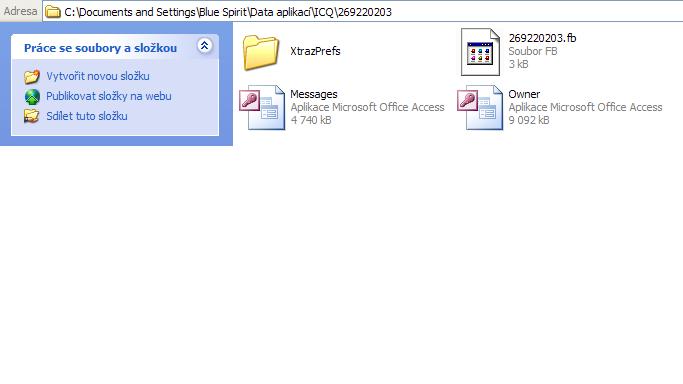Click the Práce se soubory a složkou header

coord(115,47)
